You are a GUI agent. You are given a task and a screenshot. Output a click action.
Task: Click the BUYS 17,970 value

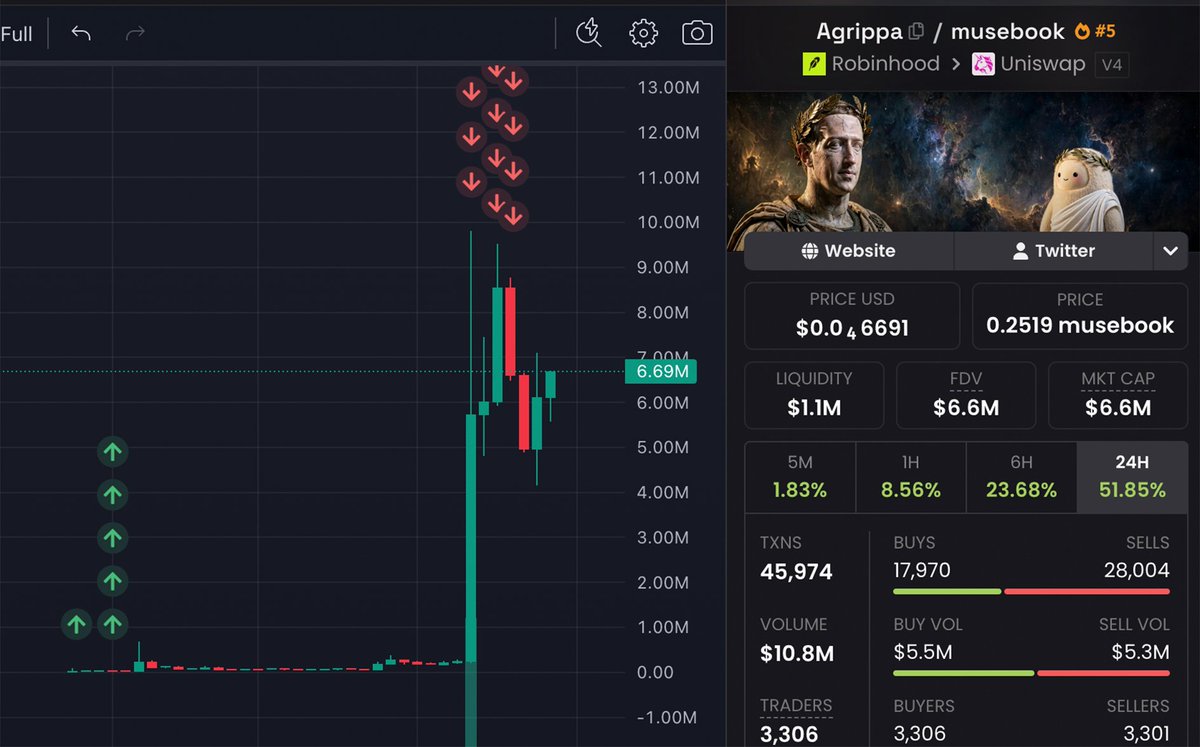click(922, 570)
